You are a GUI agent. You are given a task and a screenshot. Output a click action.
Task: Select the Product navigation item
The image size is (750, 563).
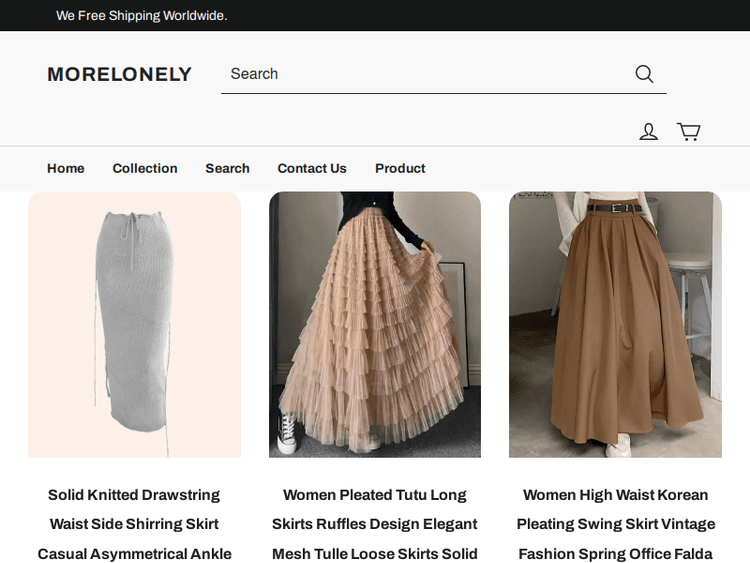point(400,168)
